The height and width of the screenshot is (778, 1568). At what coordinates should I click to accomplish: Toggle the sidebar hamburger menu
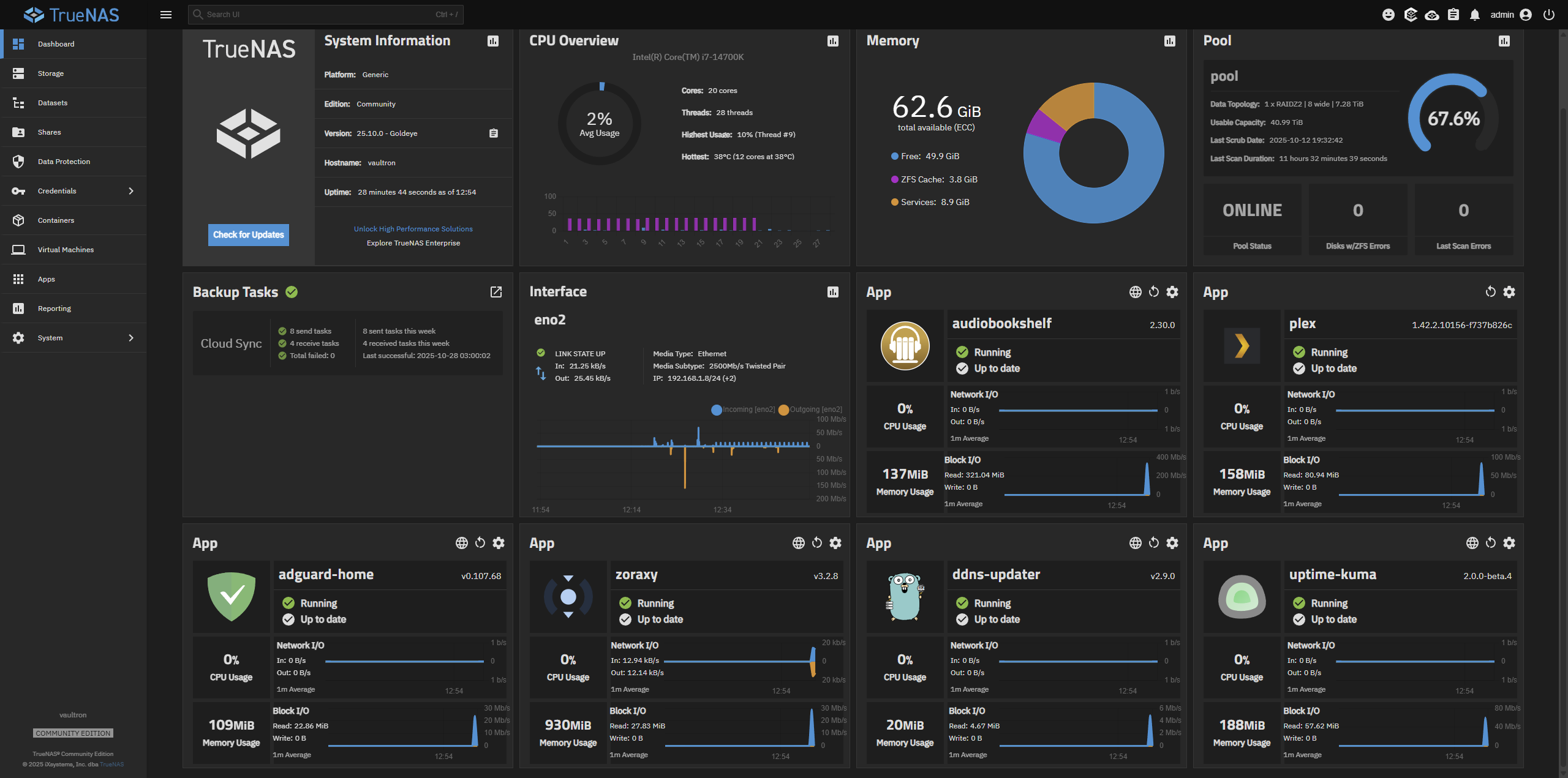(x=165, y=15)
